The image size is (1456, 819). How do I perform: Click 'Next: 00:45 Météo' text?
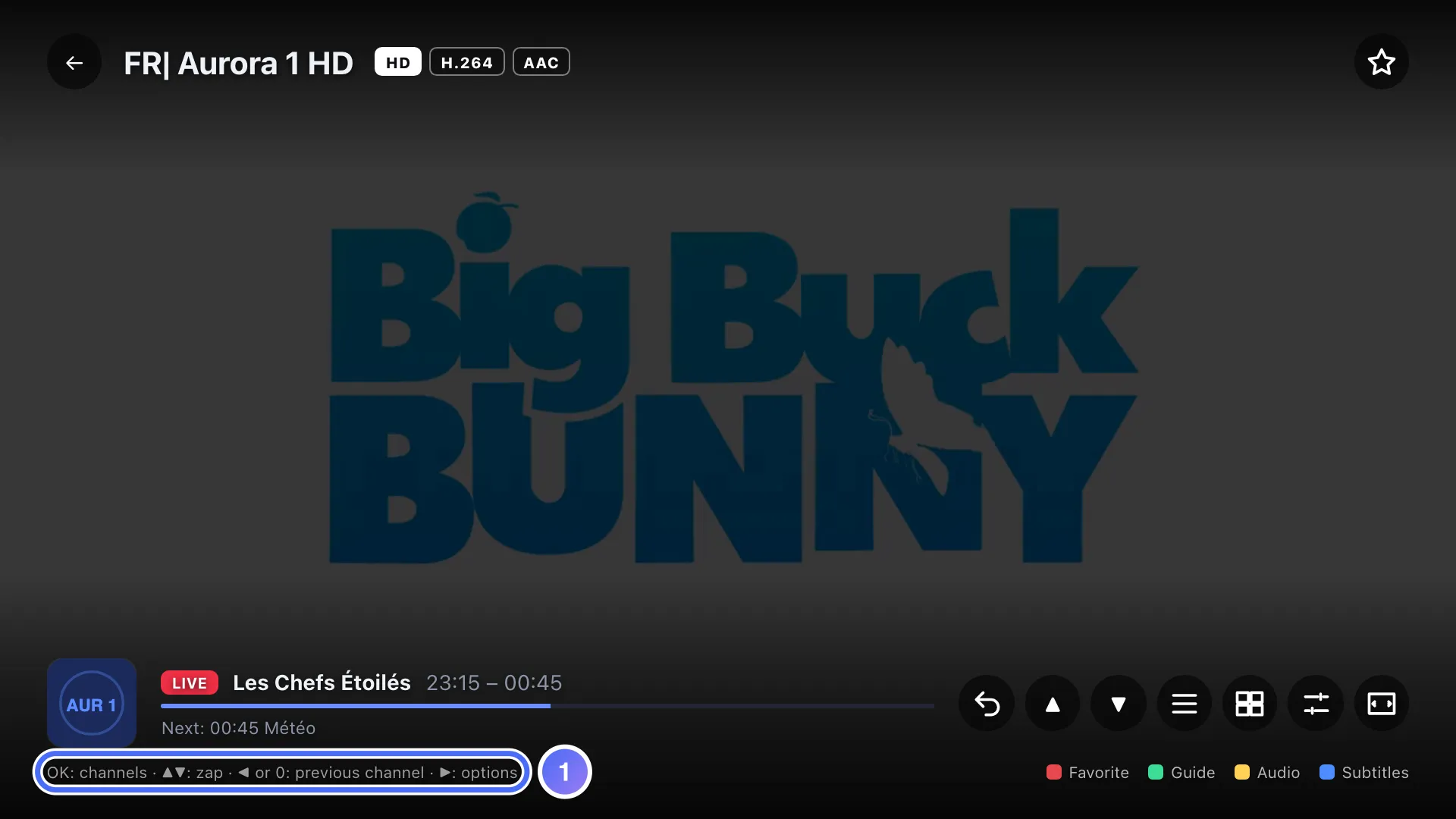(x=238, y=728)
